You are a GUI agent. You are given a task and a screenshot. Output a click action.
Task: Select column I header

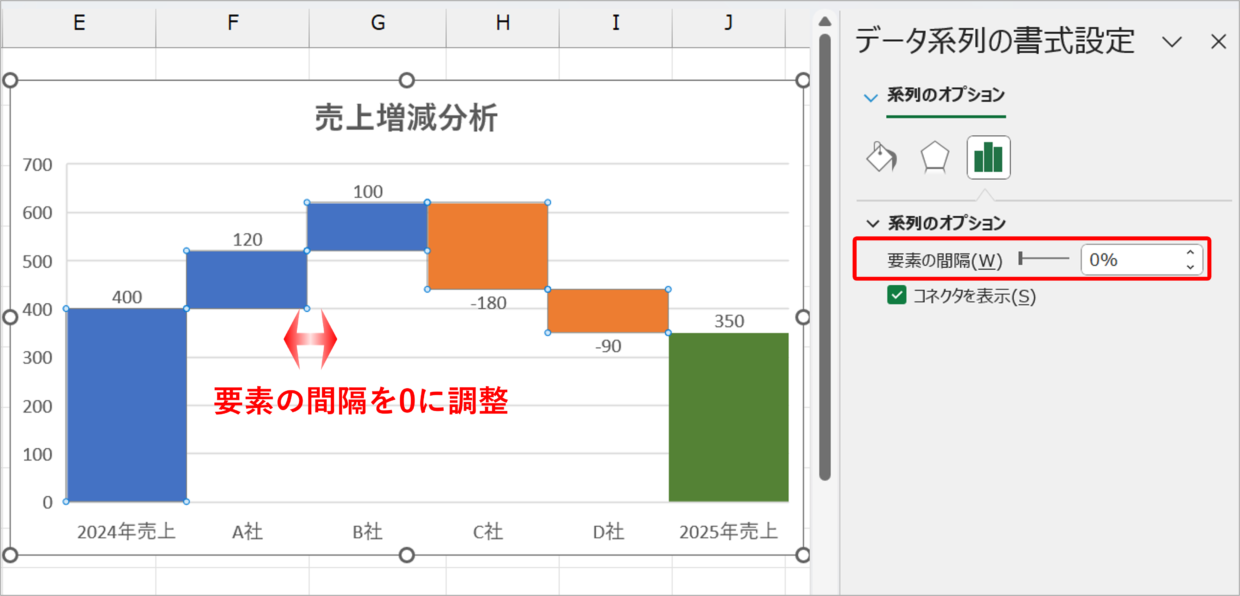click(614, 23)
